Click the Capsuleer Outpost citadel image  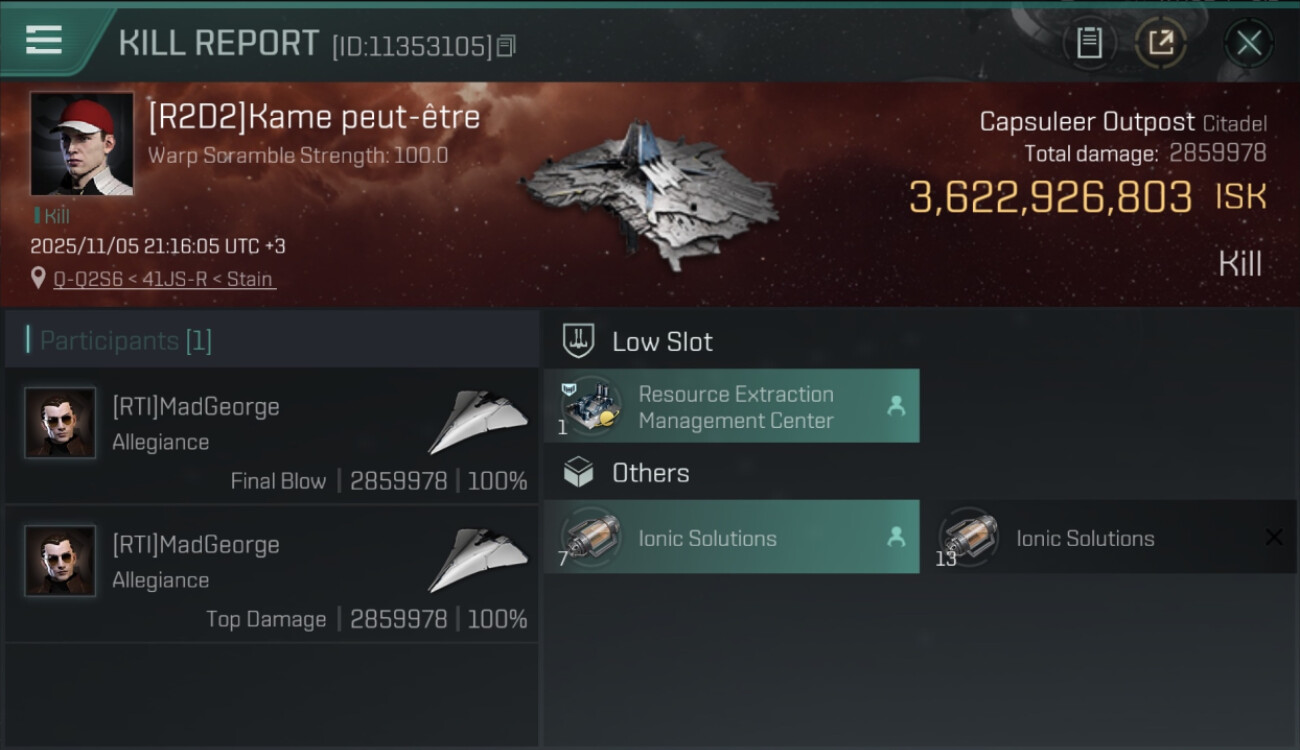(x=650, y=195)
